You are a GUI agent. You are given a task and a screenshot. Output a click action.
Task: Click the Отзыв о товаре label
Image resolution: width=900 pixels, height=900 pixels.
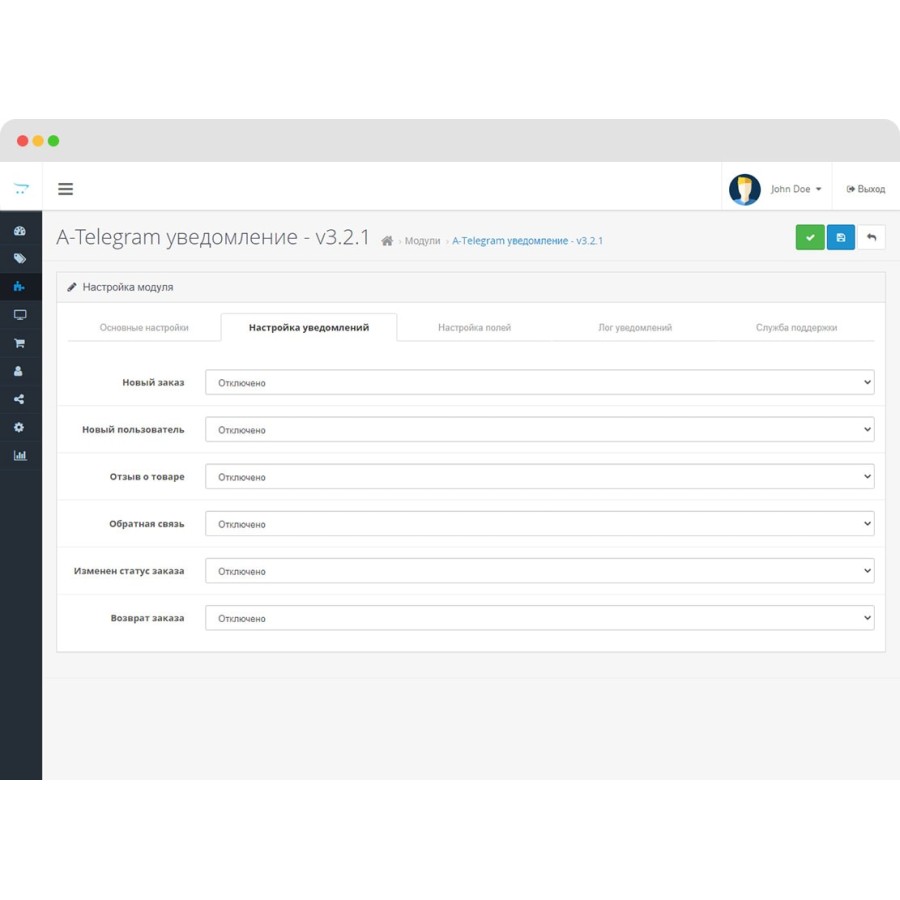(x=147, y=476)
